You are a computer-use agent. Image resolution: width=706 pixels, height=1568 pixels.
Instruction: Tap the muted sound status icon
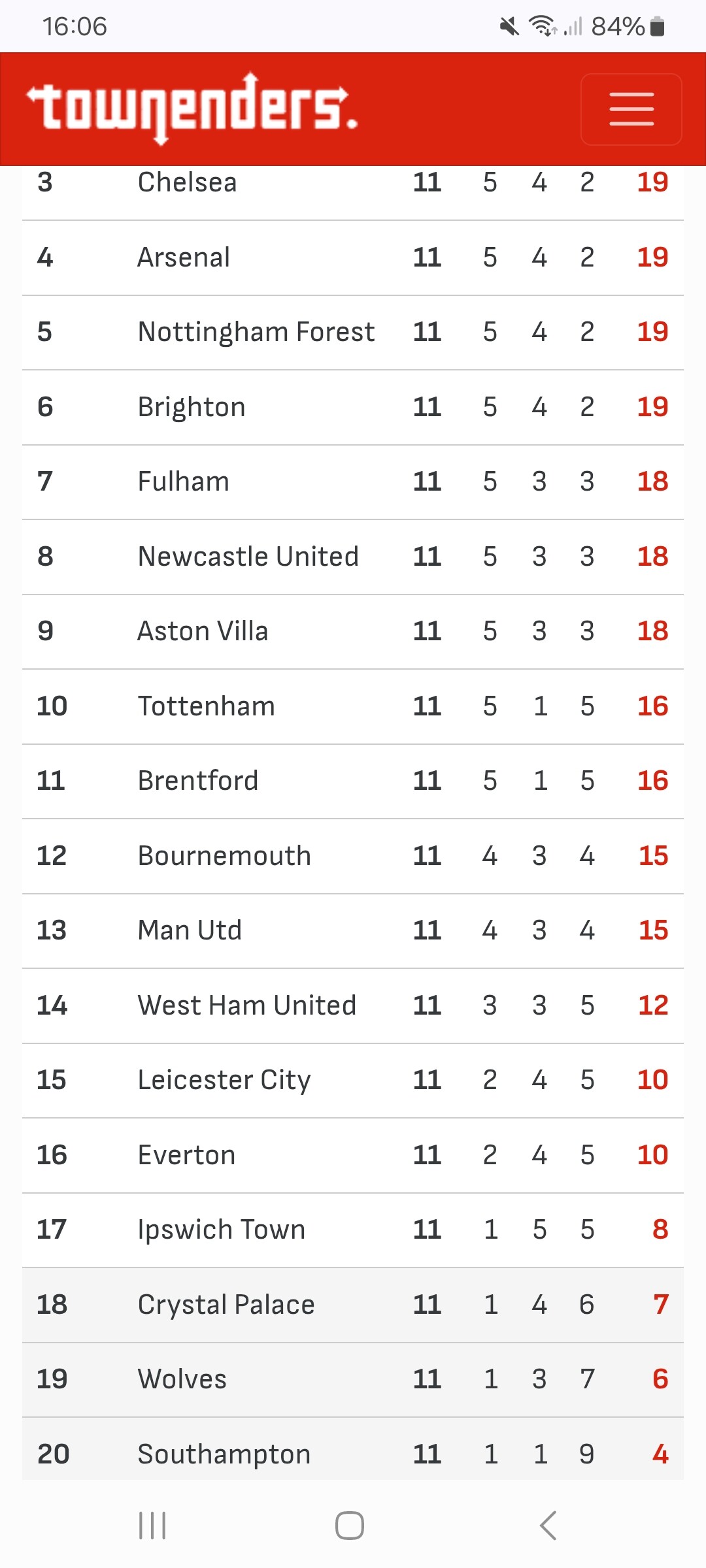pos(509,26)
